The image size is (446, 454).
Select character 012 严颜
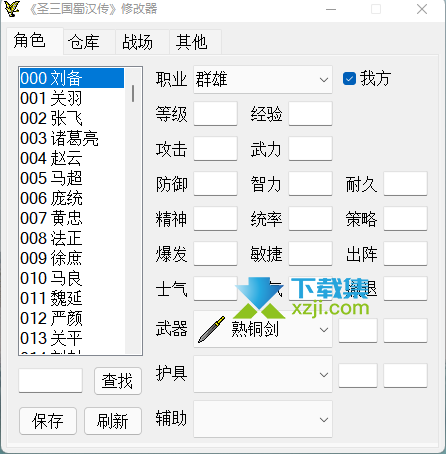pos(72,318)
